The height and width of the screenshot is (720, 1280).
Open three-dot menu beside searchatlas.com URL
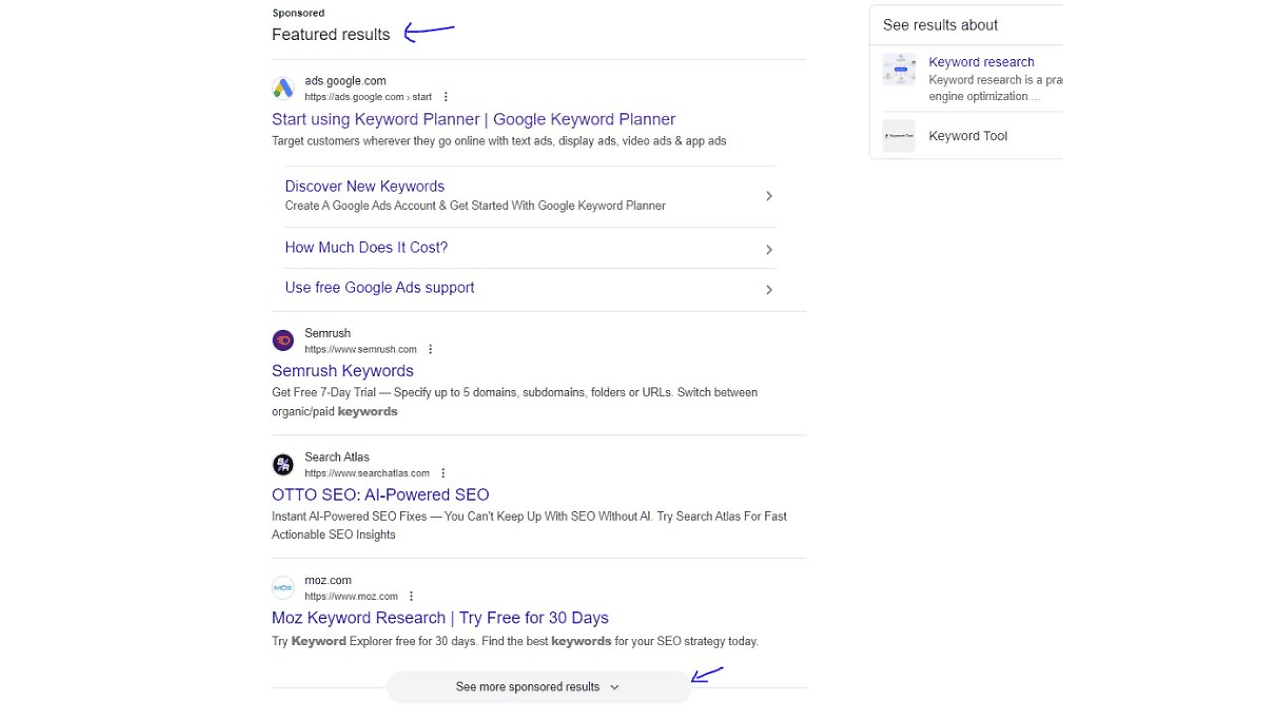coord(443,473)
